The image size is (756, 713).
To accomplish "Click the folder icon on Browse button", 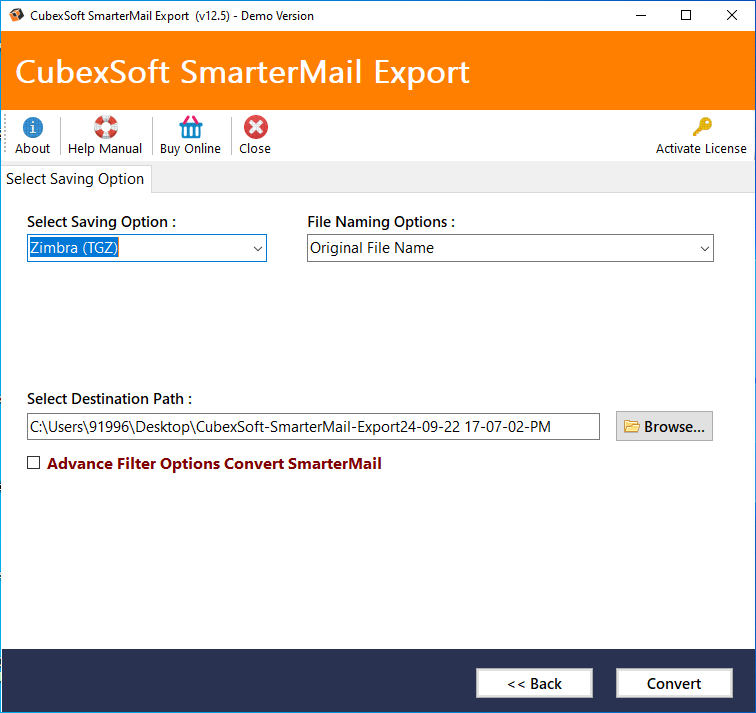I will coord(632,427).
